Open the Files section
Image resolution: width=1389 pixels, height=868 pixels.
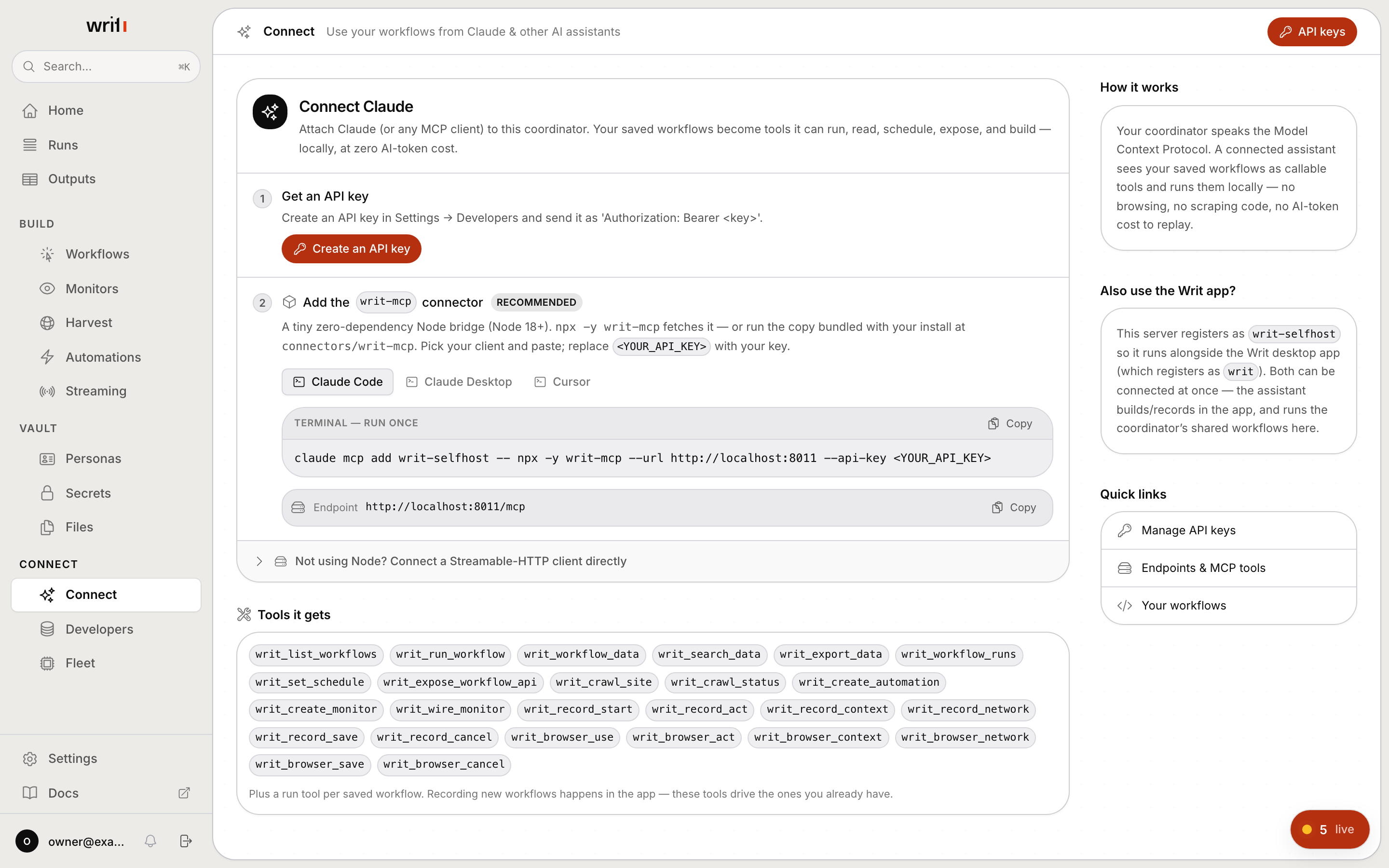coord(106,527)
